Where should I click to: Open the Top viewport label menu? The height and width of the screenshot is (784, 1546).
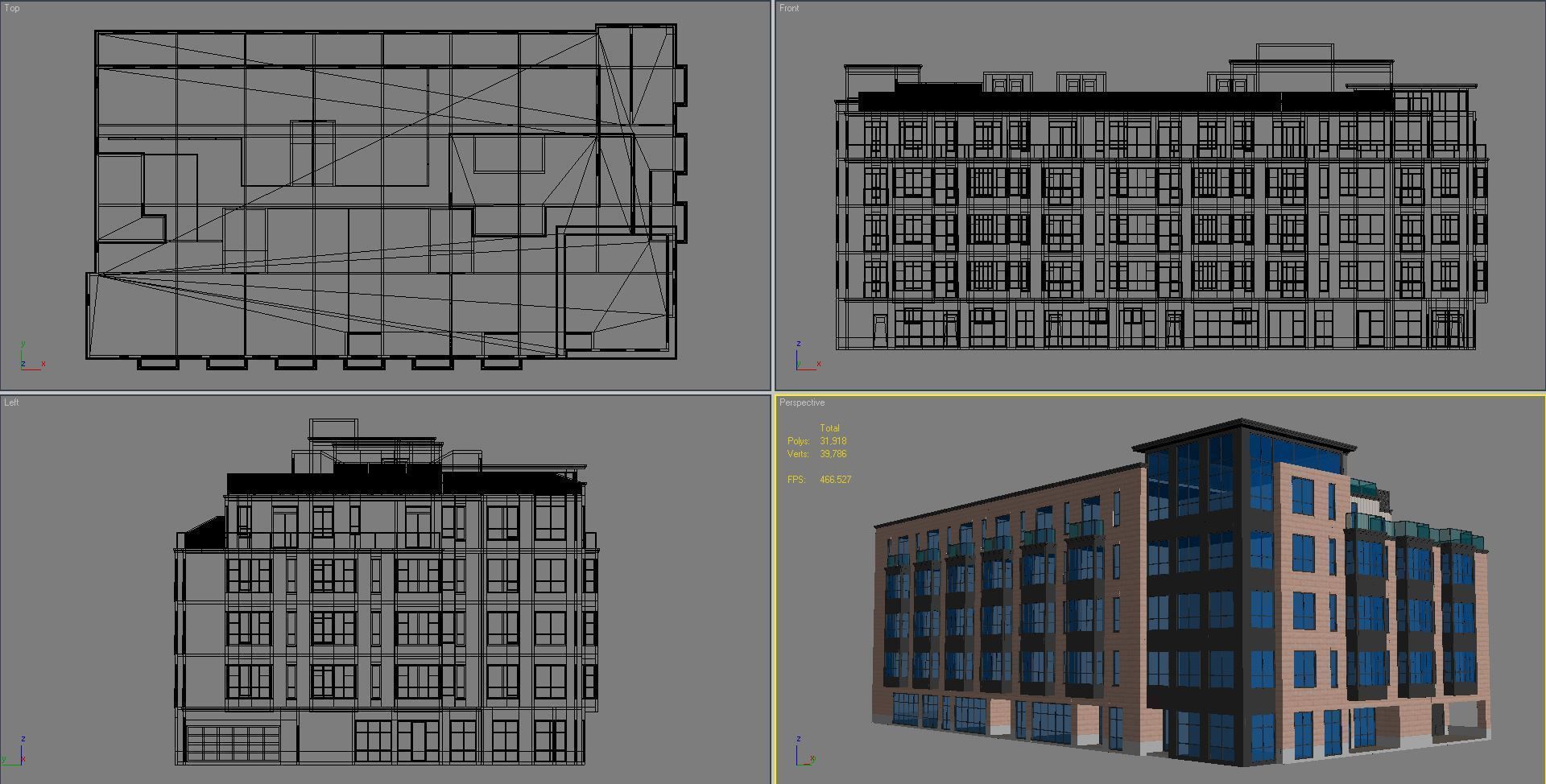coord(12,8)
